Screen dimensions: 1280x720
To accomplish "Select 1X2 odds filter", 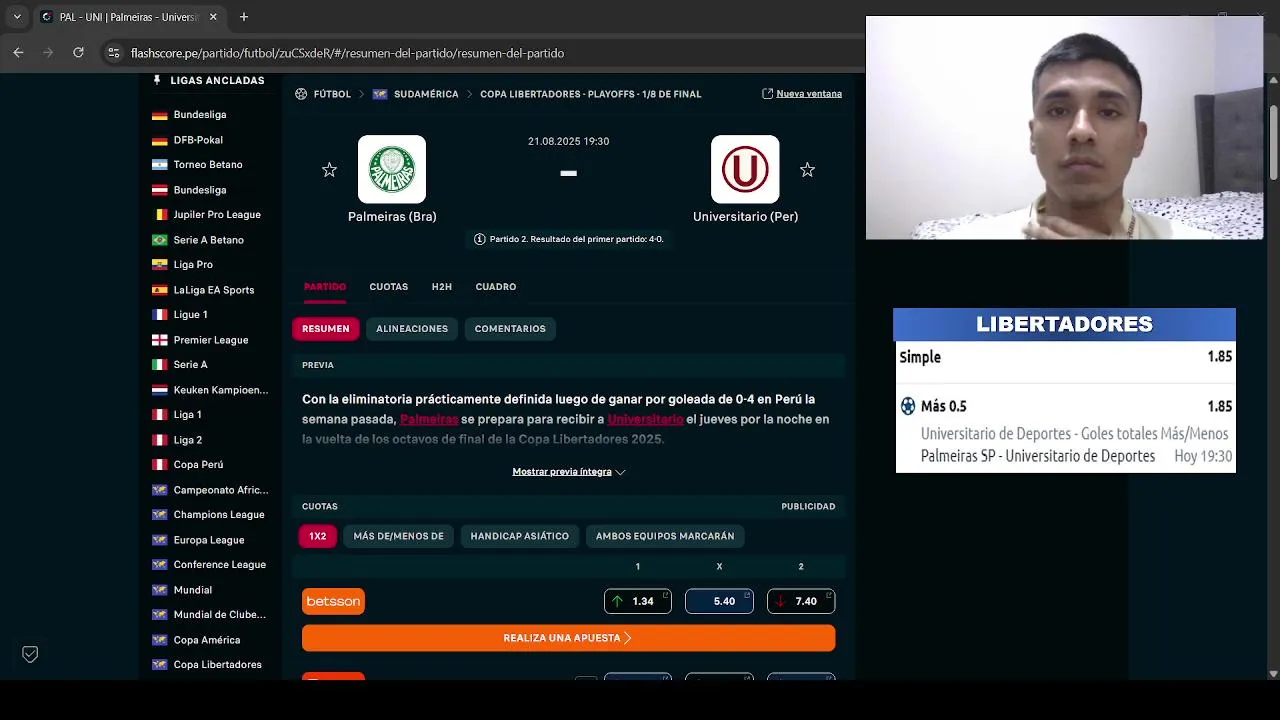I will (x=318, y=536).
